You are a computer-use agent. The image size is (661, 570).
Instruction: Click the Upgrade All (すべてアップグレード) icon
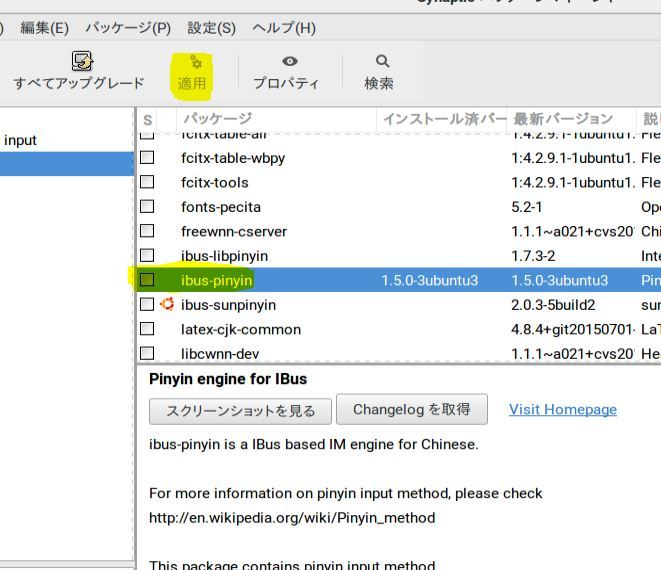point(82,62)
